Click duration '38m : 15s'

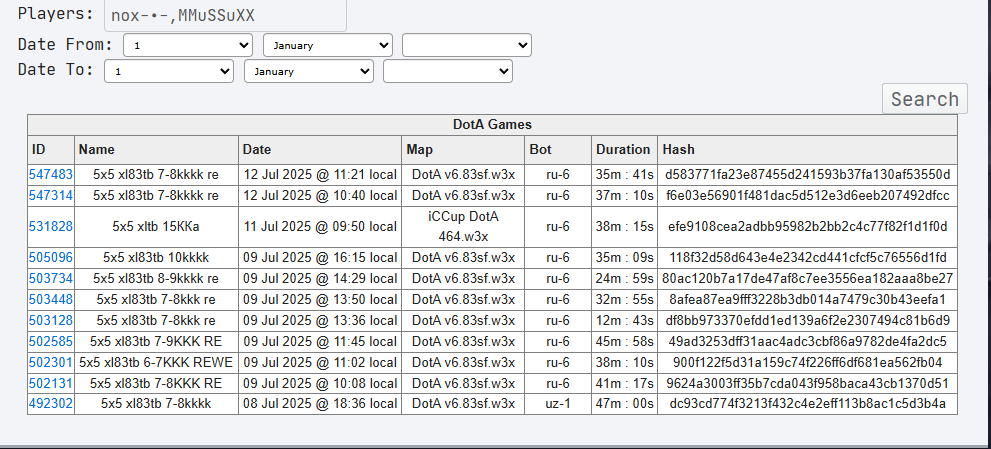(x=624, y=226)
